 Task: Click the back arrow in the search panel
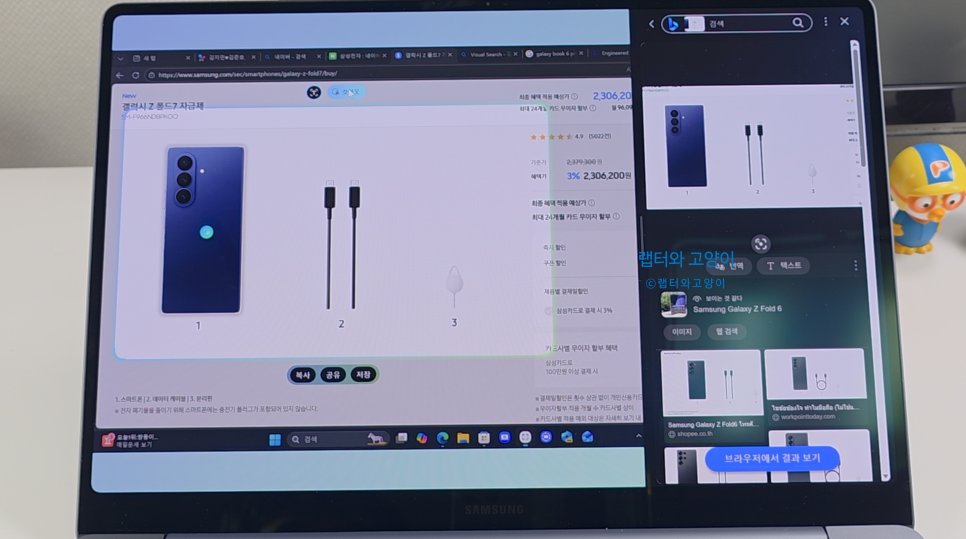[x=651, y=24]
